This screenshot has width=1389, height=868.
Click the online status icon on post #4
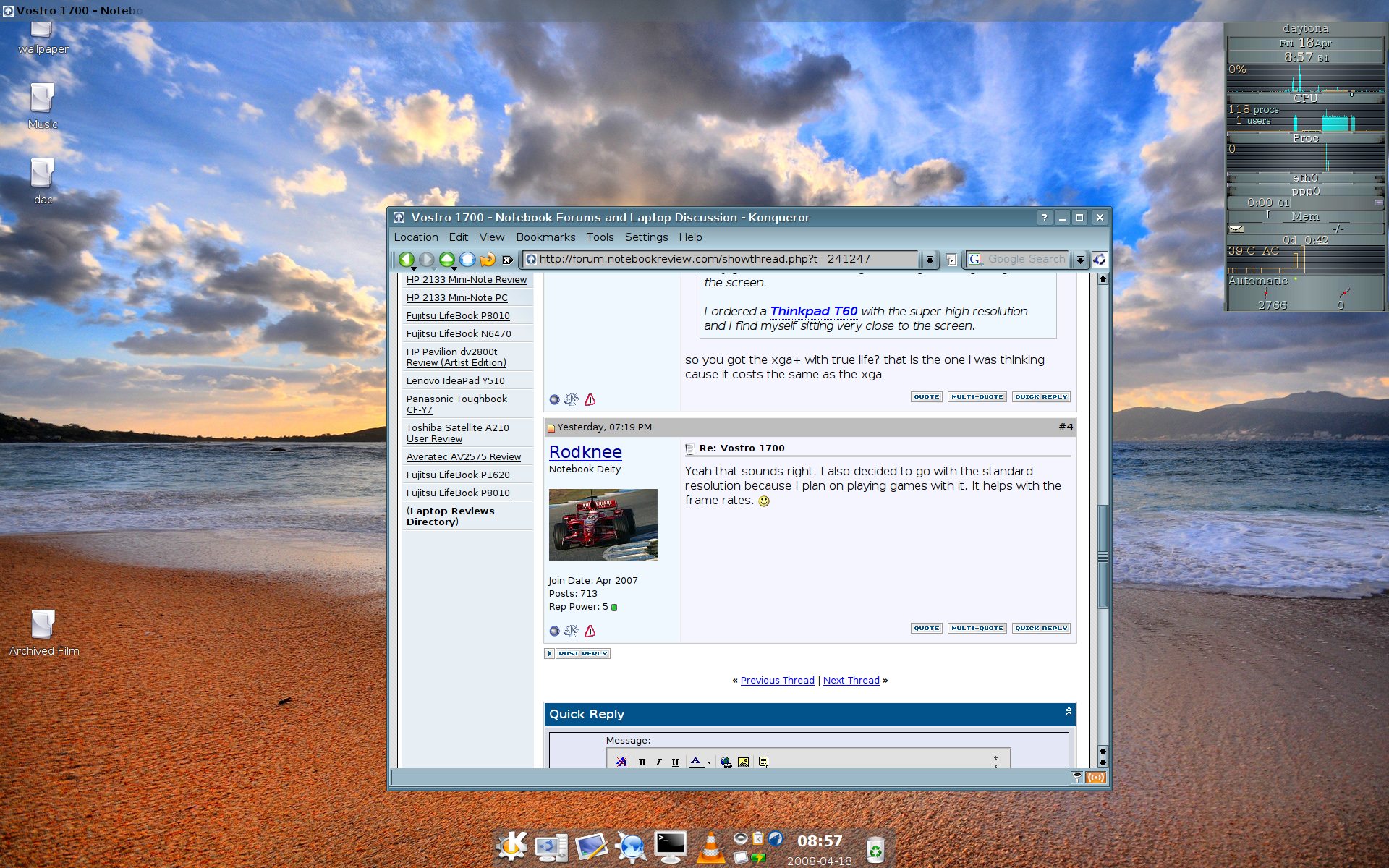[x=554, y=631]
